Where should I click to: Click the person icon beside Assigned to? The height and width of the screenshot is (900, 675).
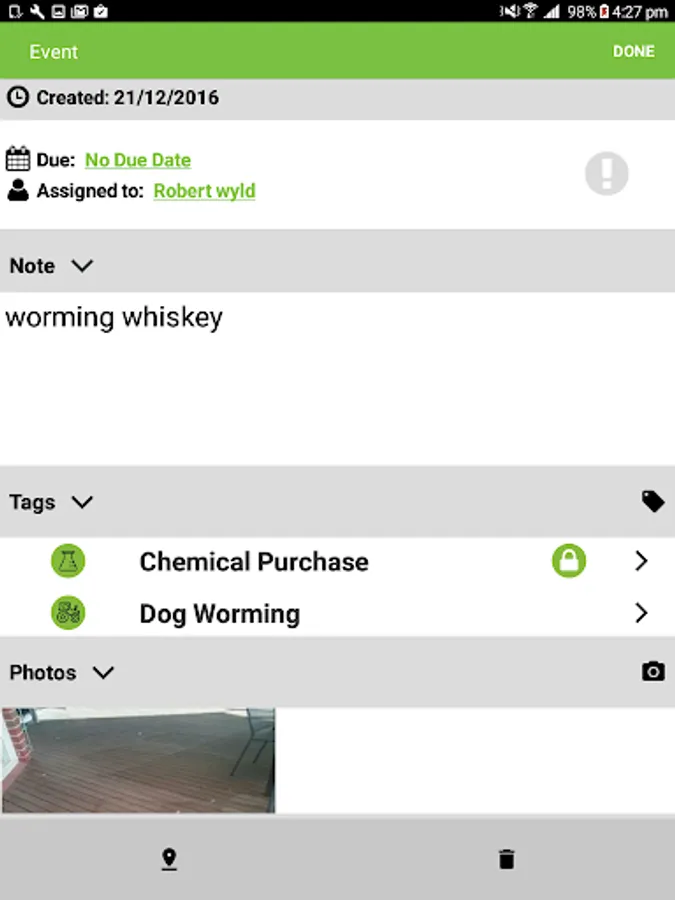(x=18, y=191)
